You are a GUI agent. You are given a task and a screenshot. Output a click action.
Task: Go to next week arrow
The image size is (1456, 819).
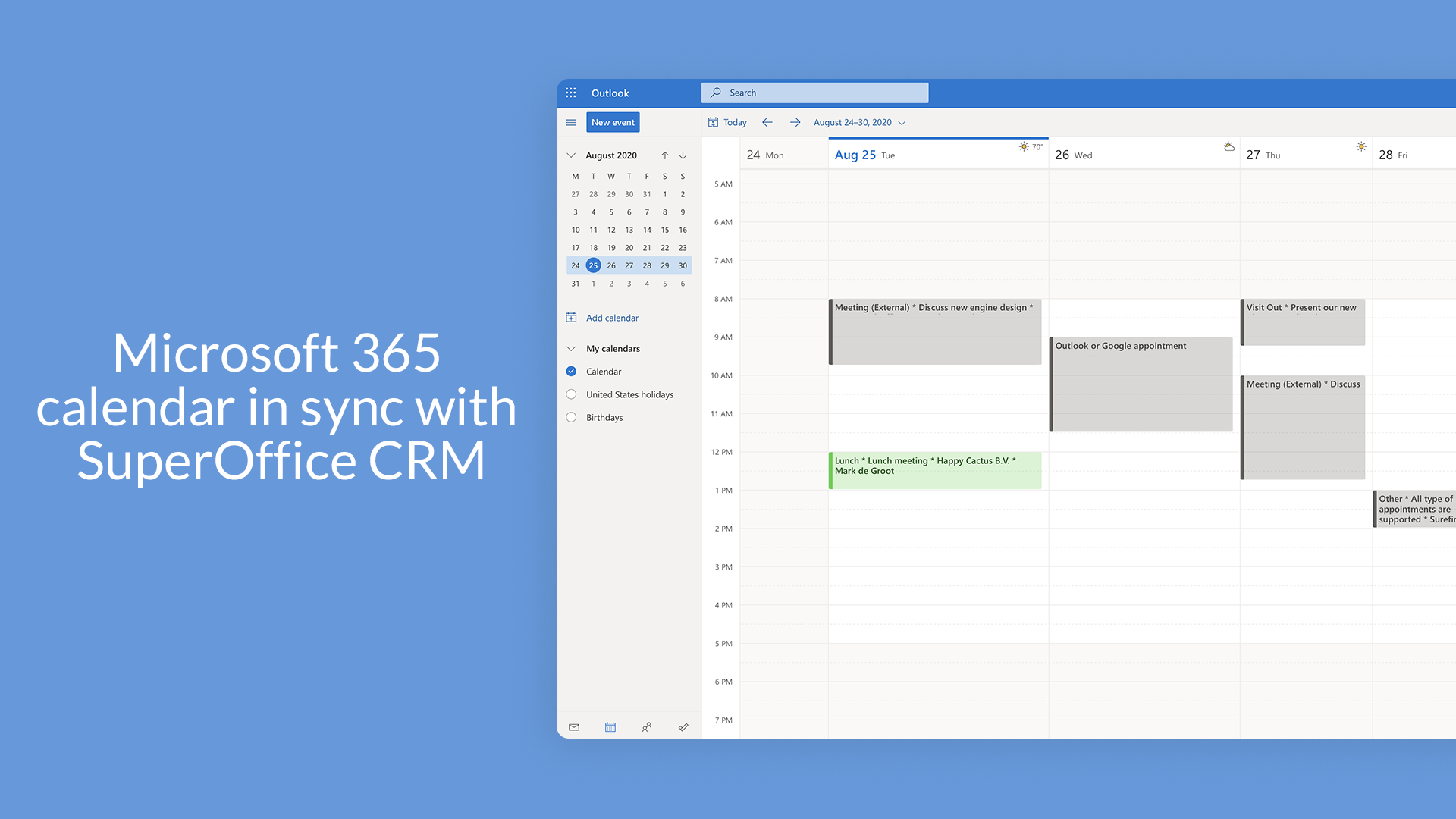coord(795,122)
